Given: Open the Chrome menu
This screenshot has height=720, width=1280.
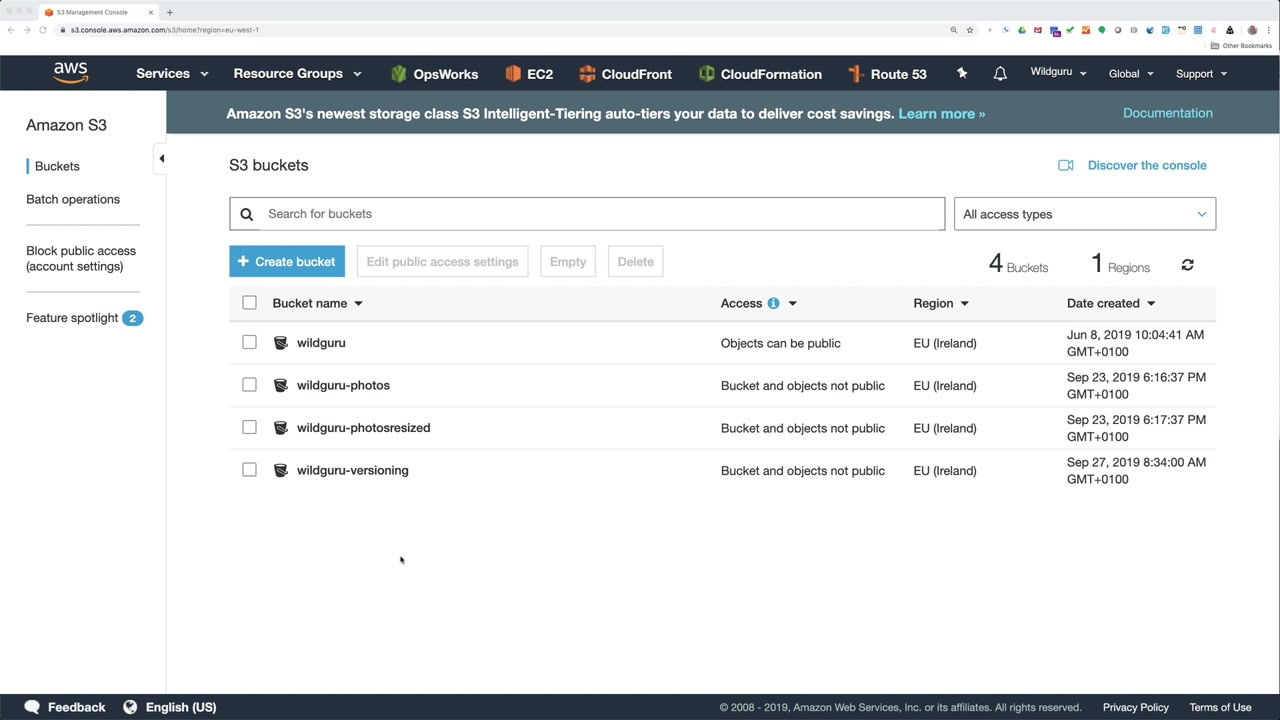Looking at the screenshot, I should pyautogui.click(x=1268, y=30).
